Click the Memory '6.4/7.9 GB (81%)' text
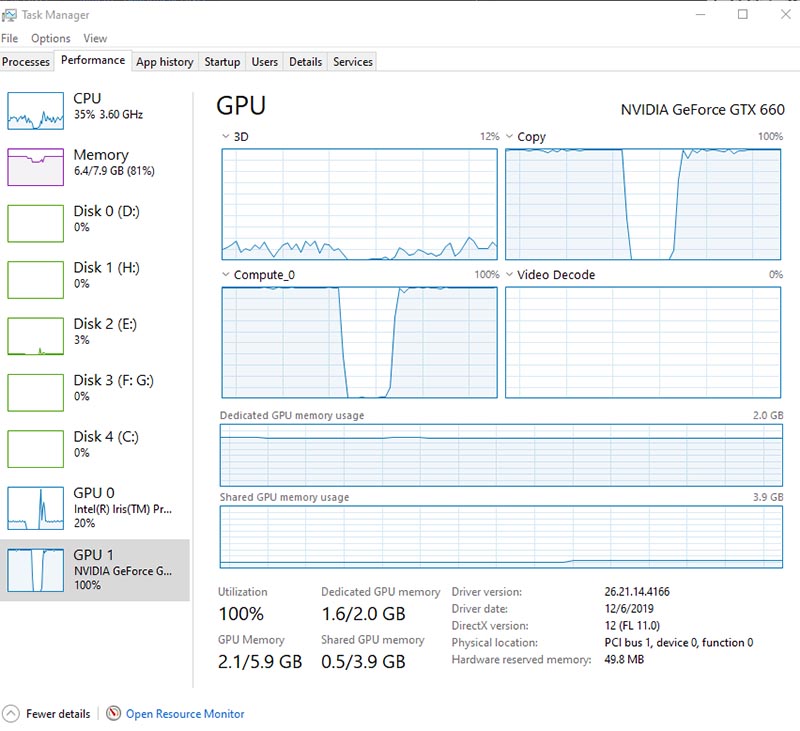The image size is (800, 731). pos(114,171)
